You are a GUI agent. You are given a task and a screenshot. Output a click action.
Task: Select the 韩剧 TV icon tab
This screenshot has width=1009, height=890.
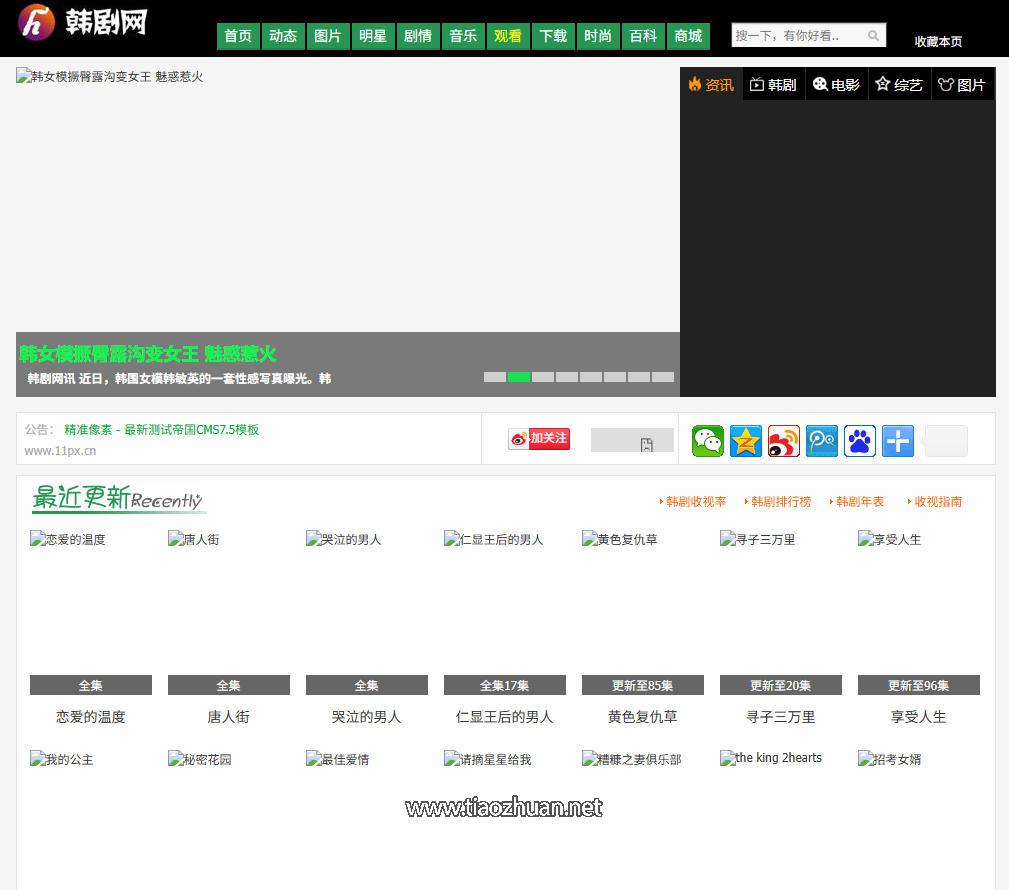pyautogui.click(x=773, y=85)
